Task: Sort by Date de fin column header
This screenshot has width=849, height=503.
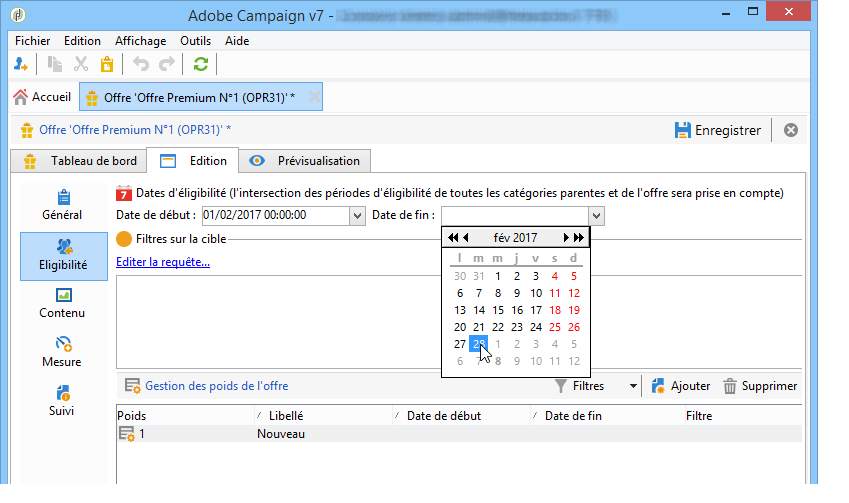Action: coord(607,416)
